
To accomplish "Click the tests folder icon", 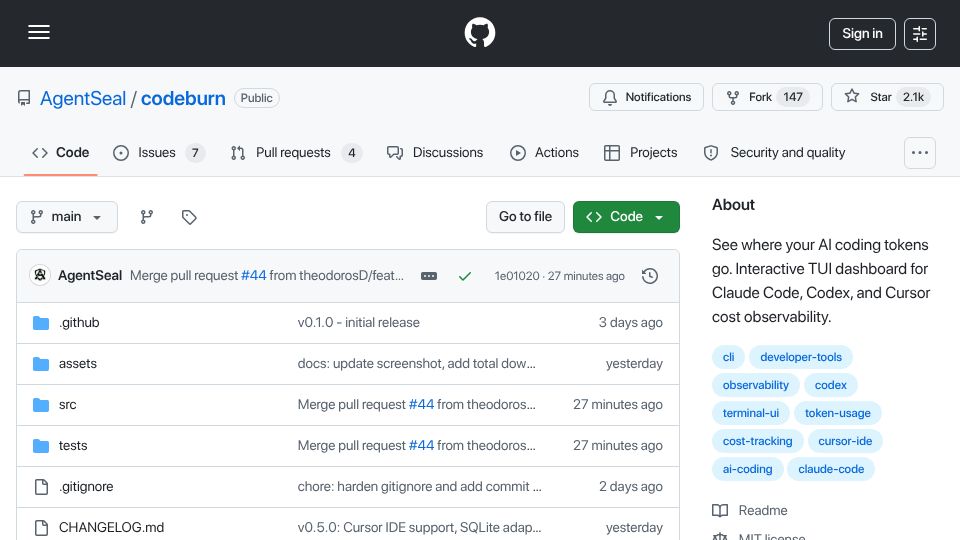I will coord(41,446).
